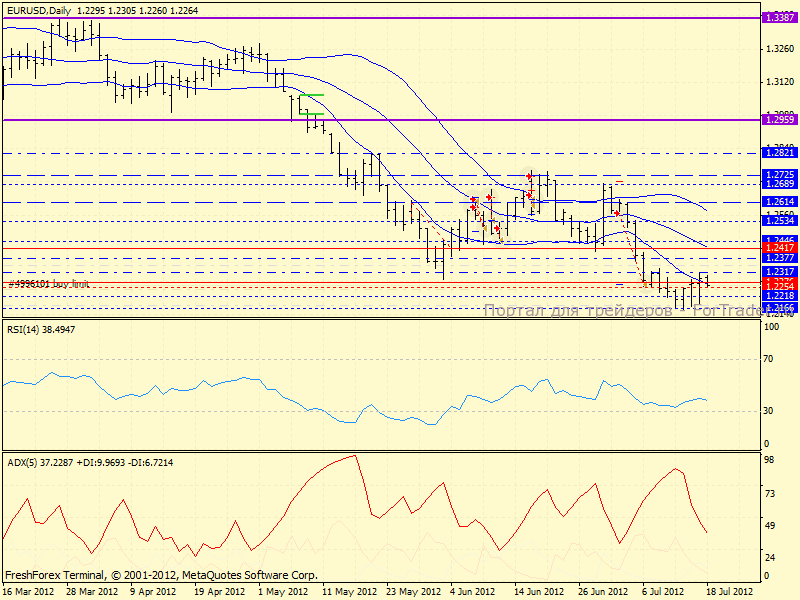Screen dimensions: 800x600
Task: Click the blue 1.2614 price label
Action: pos(779,202)
